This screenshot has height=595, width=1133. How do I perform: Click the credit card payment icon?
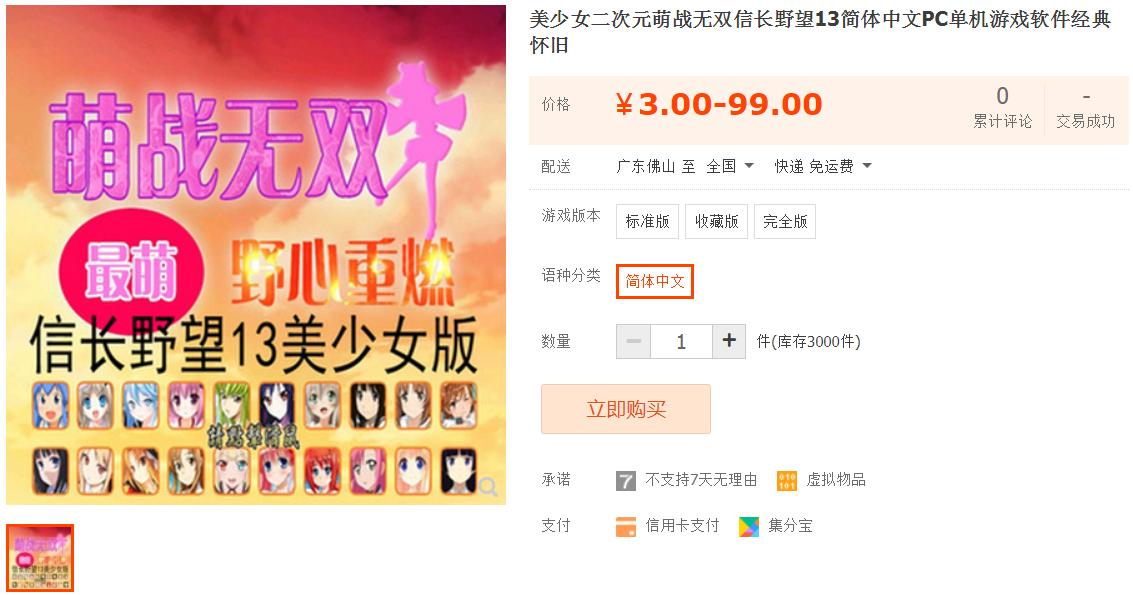pos(626,527)
